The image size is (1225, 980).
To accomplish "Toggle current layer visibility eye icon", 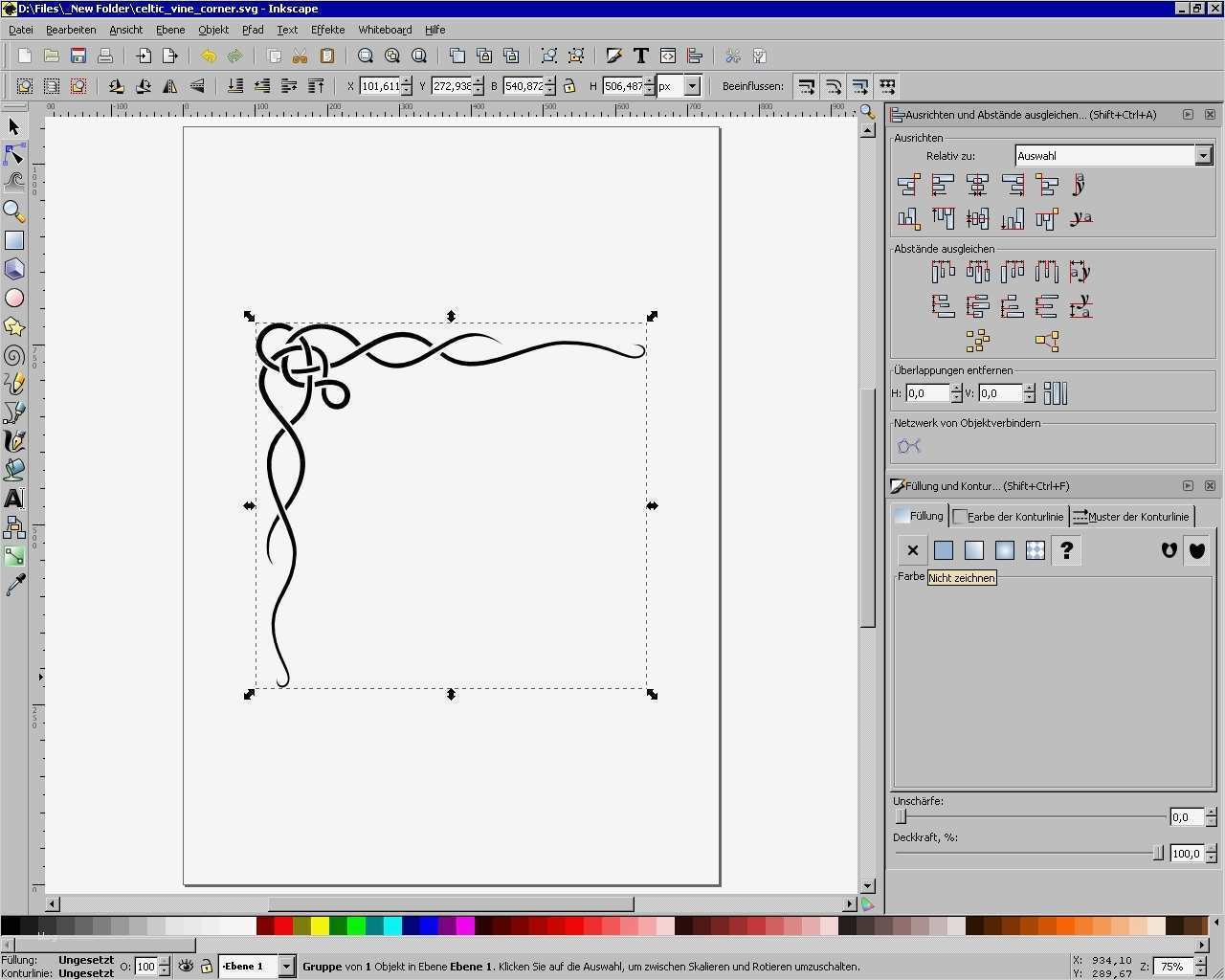I will coord(186,967).
